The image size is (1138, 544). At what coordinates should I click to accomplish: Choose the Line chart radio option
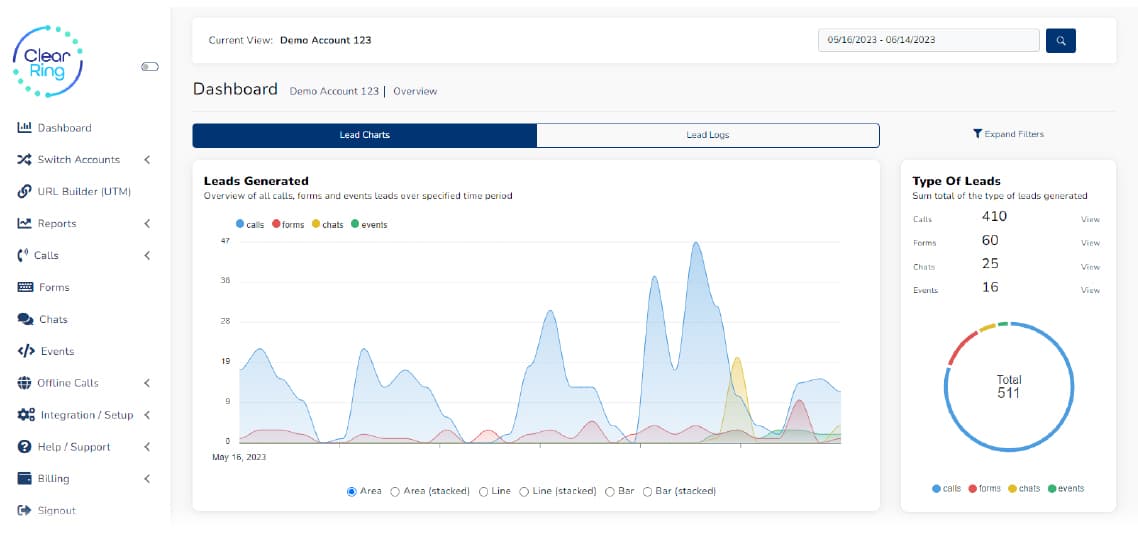[484, 492]
